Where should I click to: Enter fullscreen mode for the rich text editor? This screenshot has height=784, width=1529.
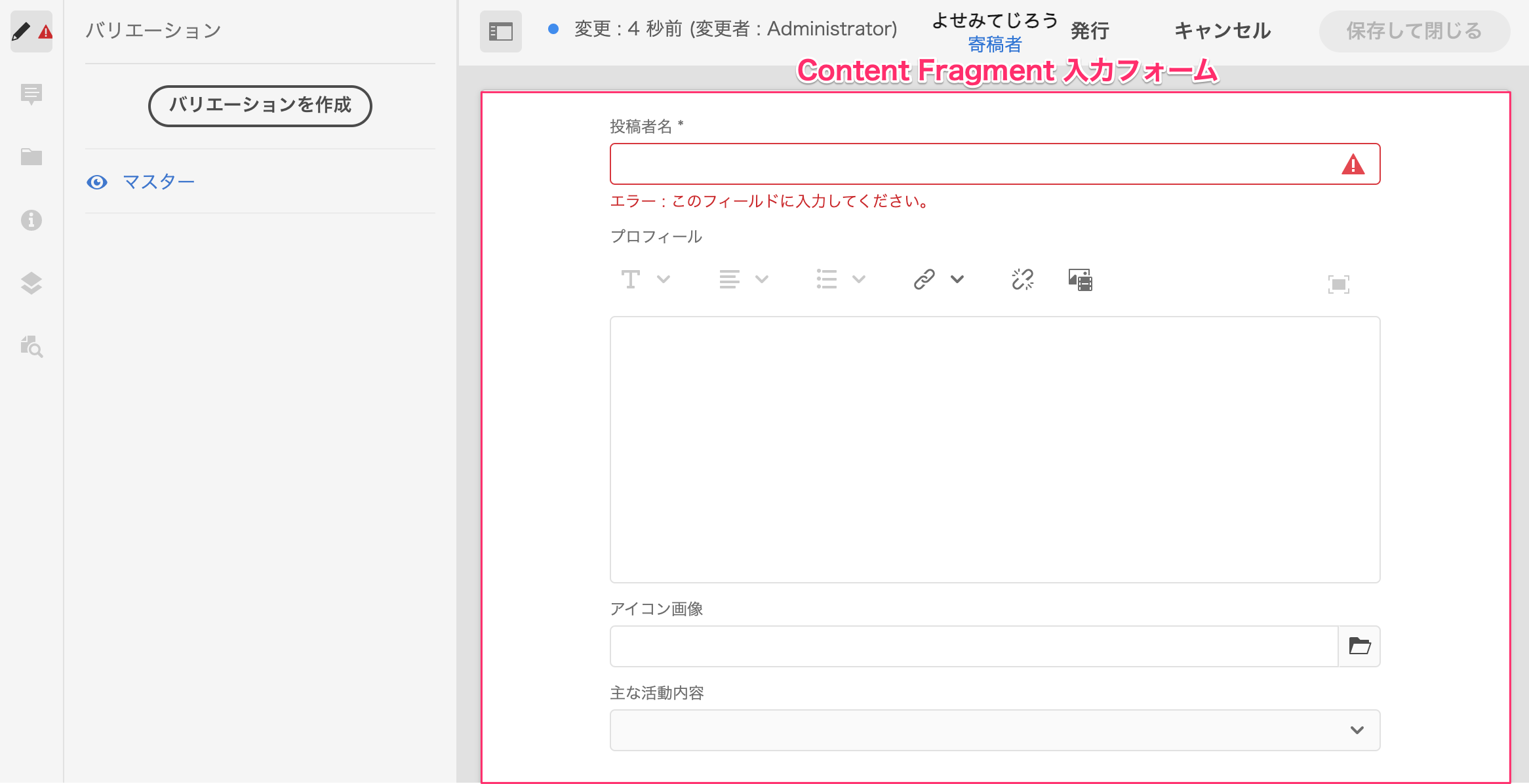tap(1338, 284)
